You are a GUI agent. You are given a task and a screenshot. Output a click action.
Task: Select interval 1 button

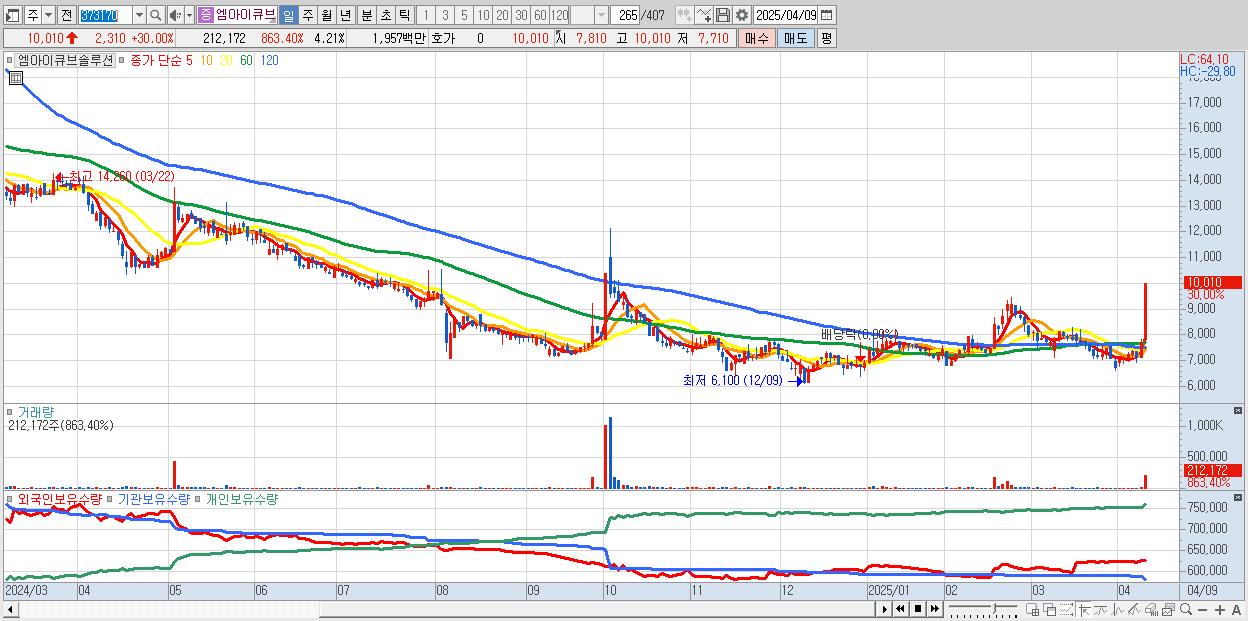[x=425, y=15]
